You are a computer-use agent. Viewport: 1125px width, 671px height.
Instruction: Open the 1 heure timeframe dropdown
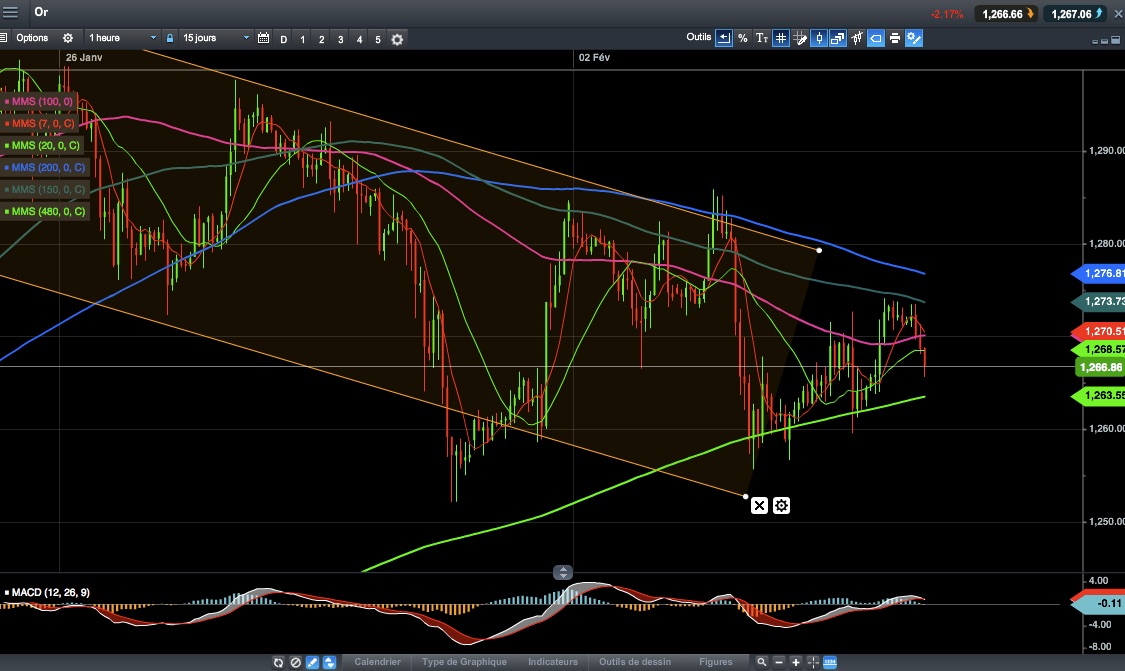point(121,38)
